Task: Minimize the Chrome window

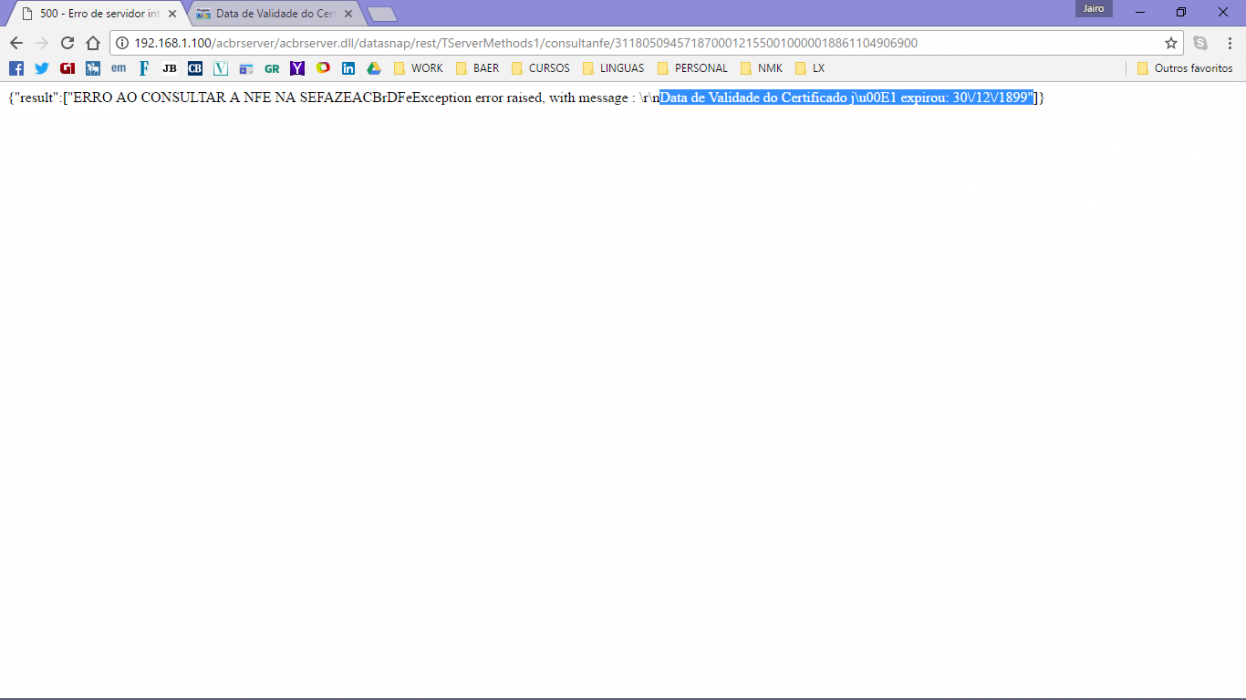Action: [1140, 12]
